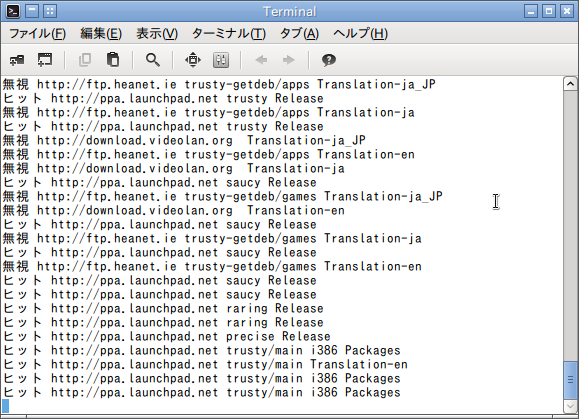Click the scrollbar down arrow
The width and height of the screenshot is (579, 419).
pyautogui.click(x=570, y=407)
